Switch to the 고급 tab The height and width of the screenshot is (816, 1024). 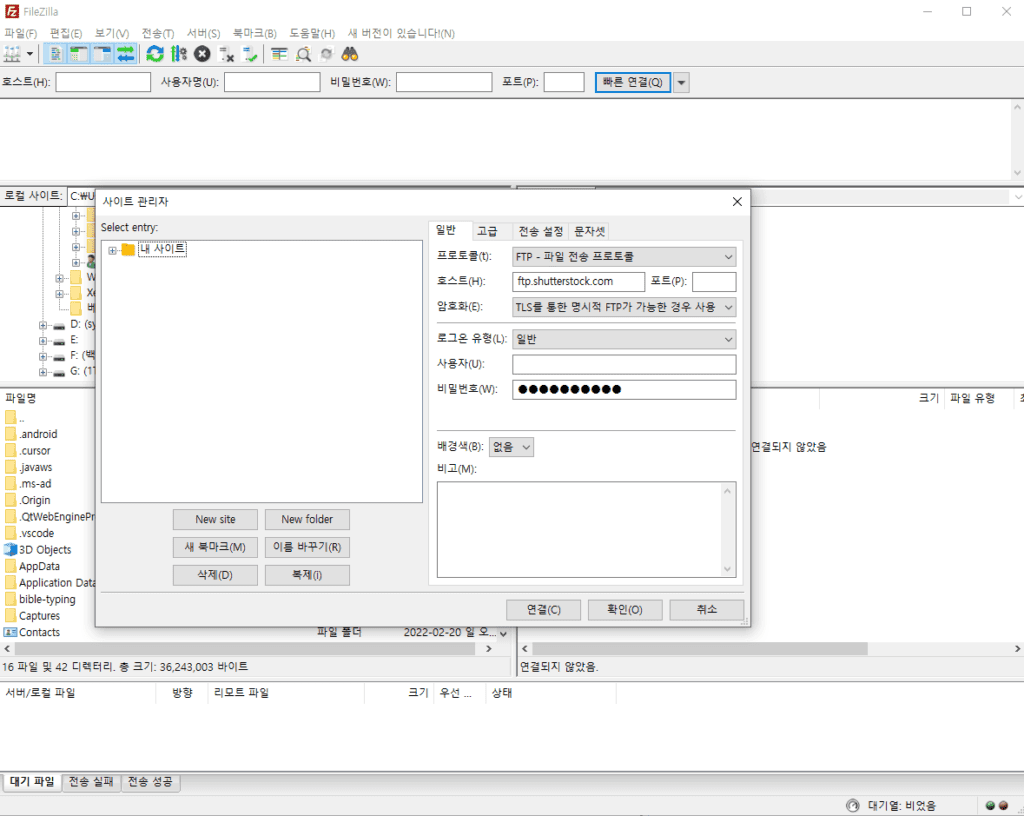point(487,231)
